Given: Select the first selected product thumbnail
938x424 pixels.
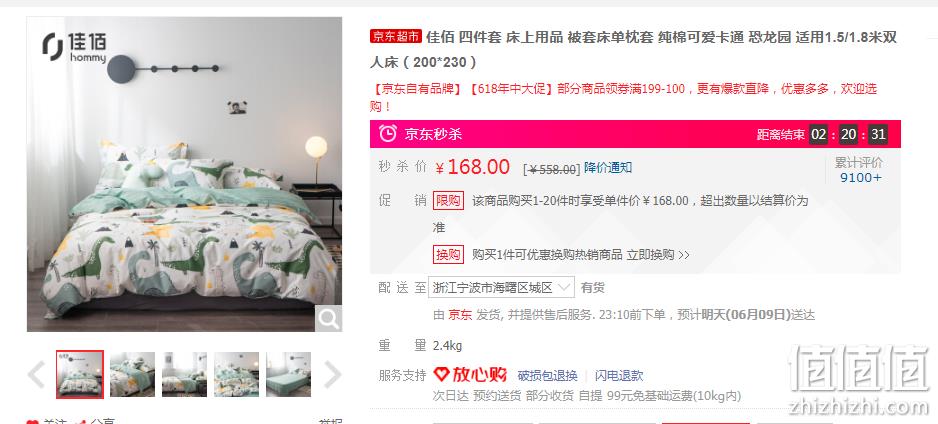Looking at the screenshot, I should [80, 374].
